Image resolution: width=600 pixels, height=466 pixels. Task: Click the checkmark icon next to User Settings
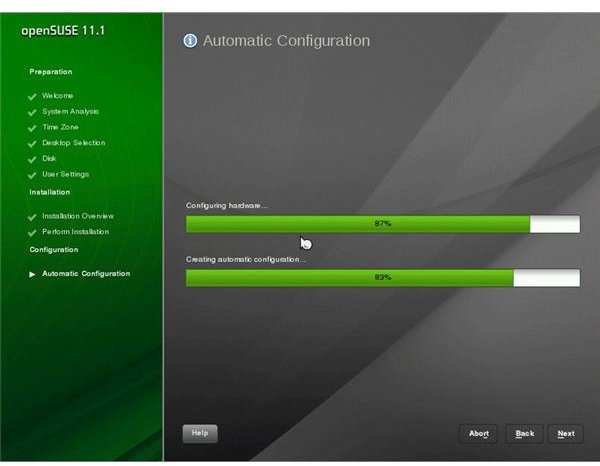coord(32,175)
